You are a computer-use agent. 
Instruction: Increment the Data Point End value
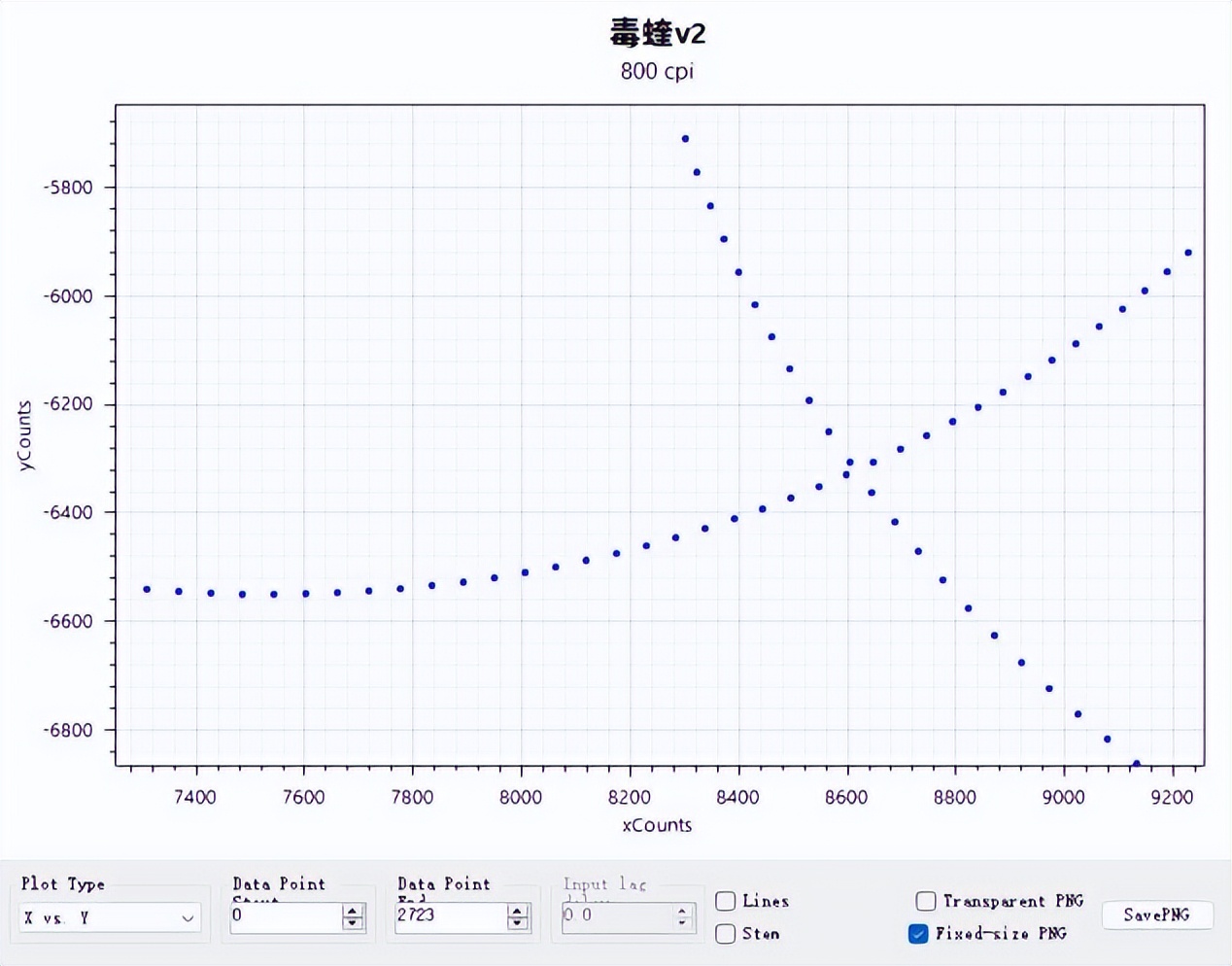[516, 911]
